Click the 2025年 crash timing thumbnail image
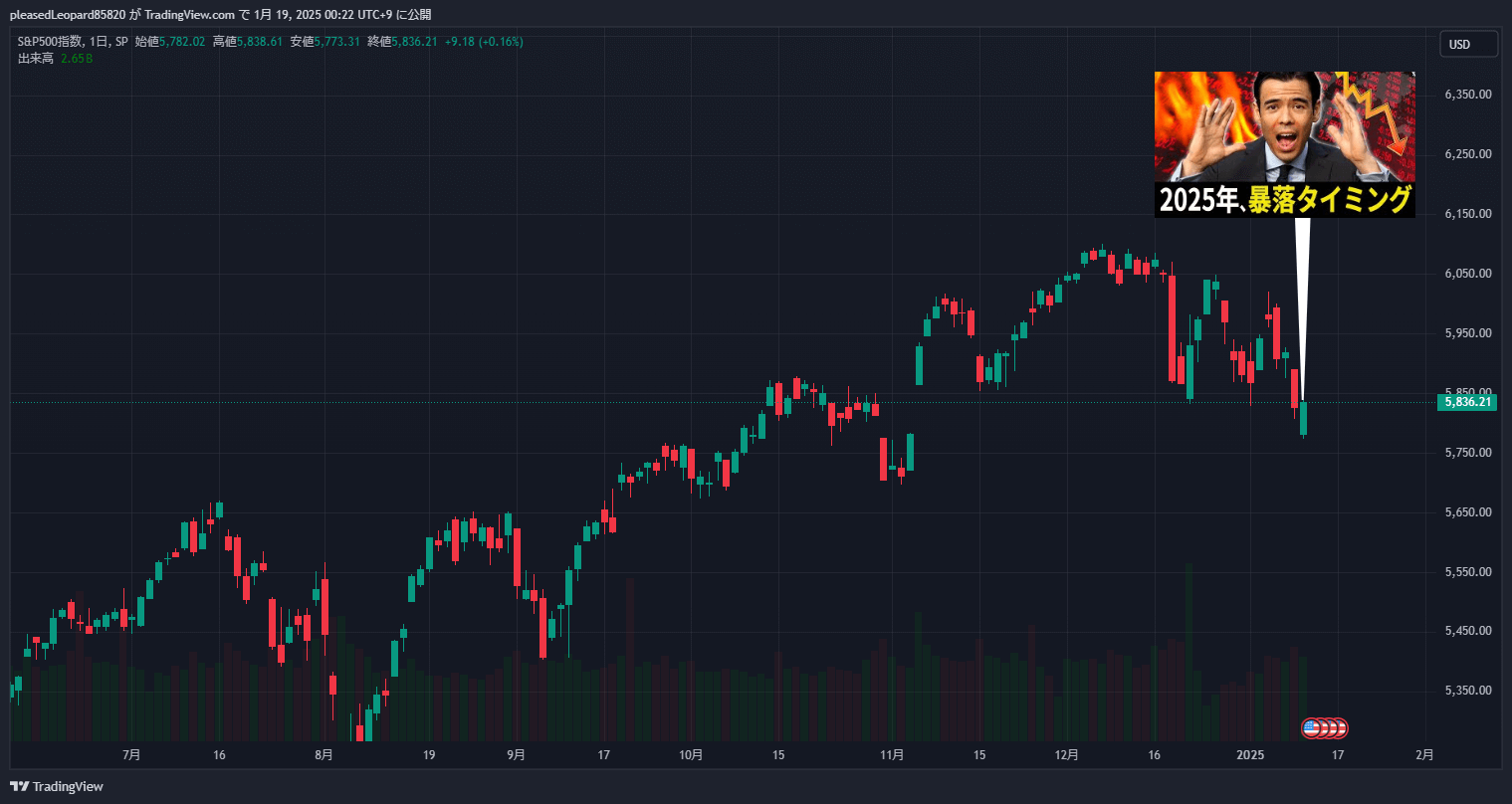1512x804 pixels. click(x=1284, y=143)
